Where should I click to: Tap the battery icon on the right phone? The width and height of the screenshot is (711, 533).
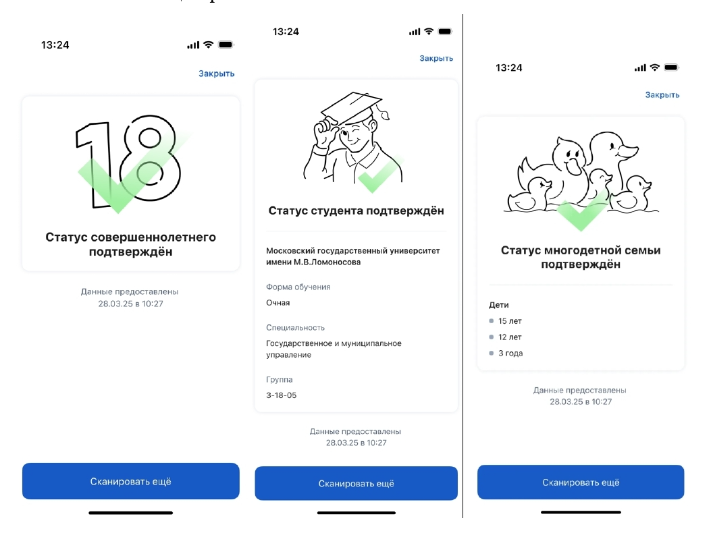click(671, 68)
